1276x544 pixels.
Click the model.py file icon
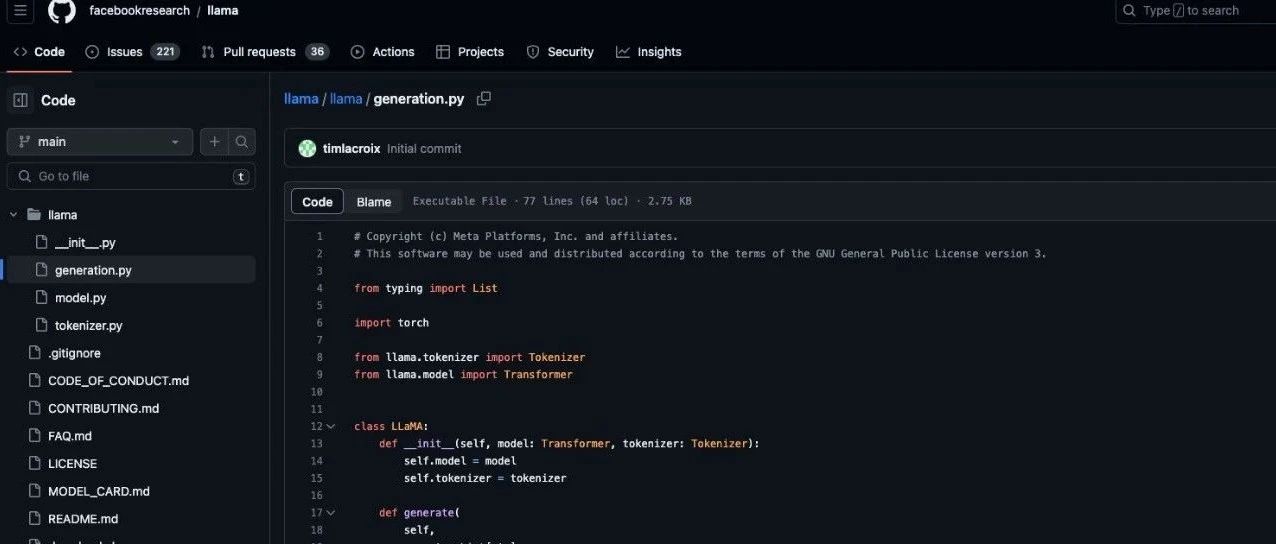pos(41,298)
